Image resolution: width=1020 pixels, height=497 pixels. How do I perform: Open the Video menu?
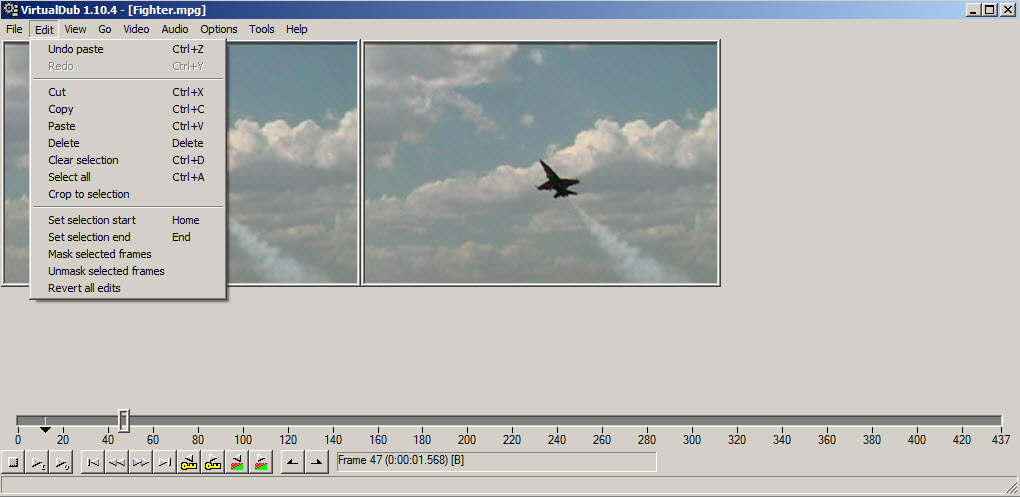point(137,29)
